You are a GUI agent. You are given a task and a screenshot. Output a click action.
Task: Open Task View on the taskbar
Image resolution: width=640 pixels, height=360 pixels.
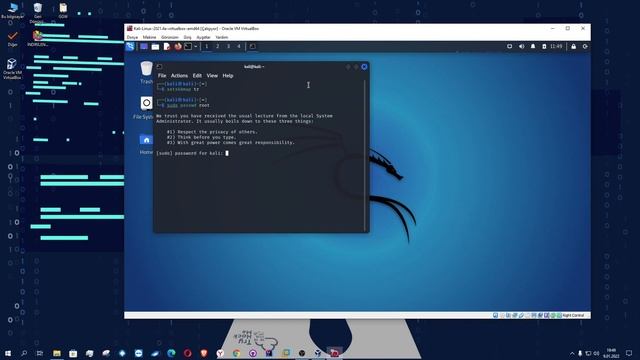point(40,353)
